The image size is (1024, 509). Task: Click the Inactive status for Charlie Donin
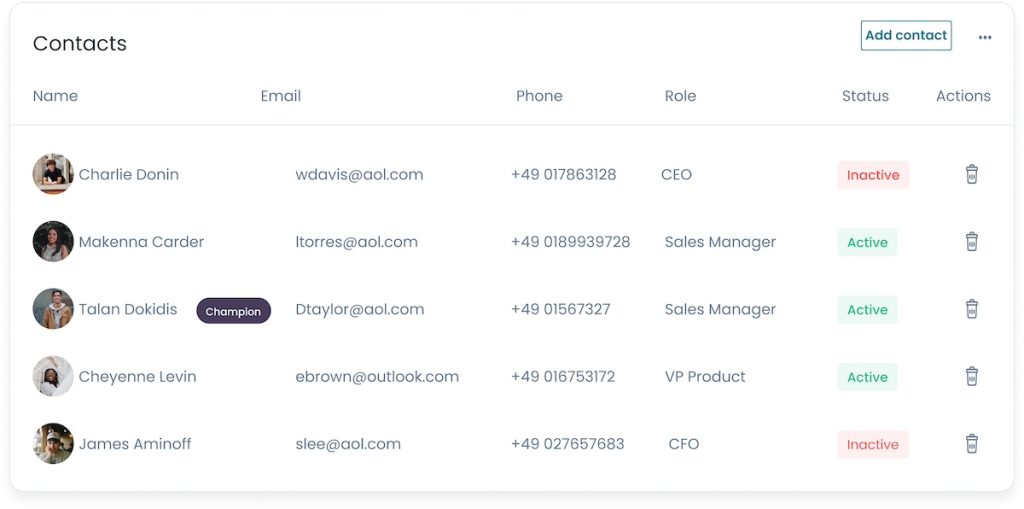click(x=873, y=175)
